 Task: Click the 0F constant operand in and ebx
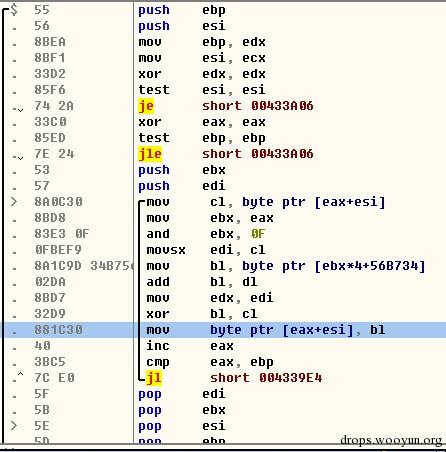258,234
